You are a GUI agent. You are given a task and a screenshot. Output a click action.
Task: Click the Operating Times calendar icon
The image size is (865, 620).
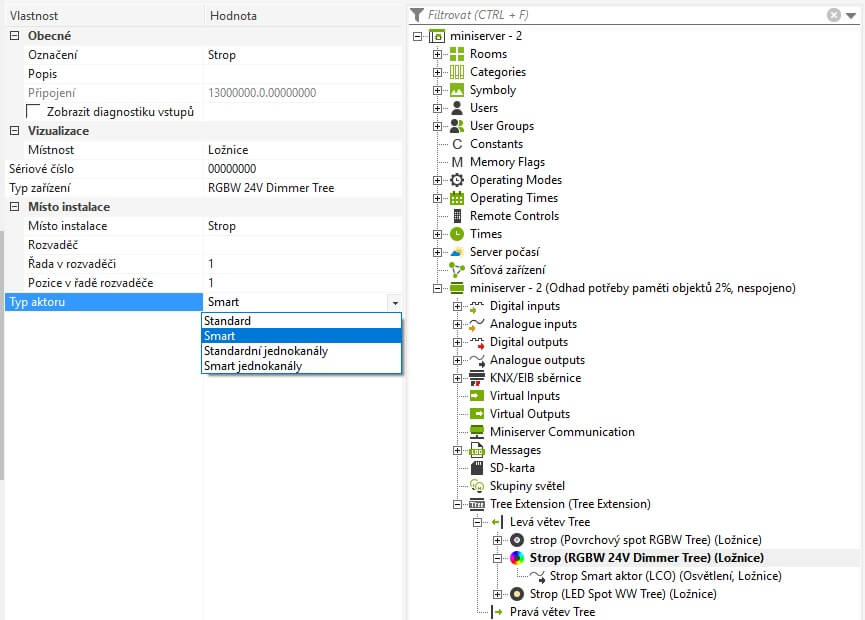pos(457,198)
